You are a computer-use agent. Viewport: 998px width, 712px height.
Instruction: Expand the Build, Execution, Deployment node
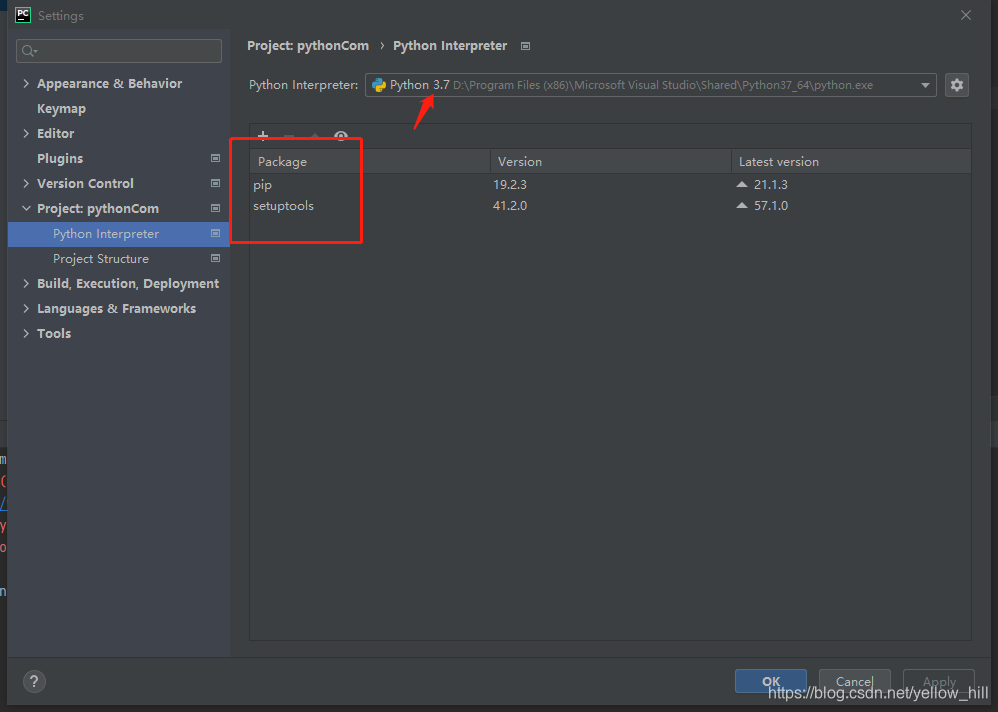pyautogui.click(x=25, y=283)
